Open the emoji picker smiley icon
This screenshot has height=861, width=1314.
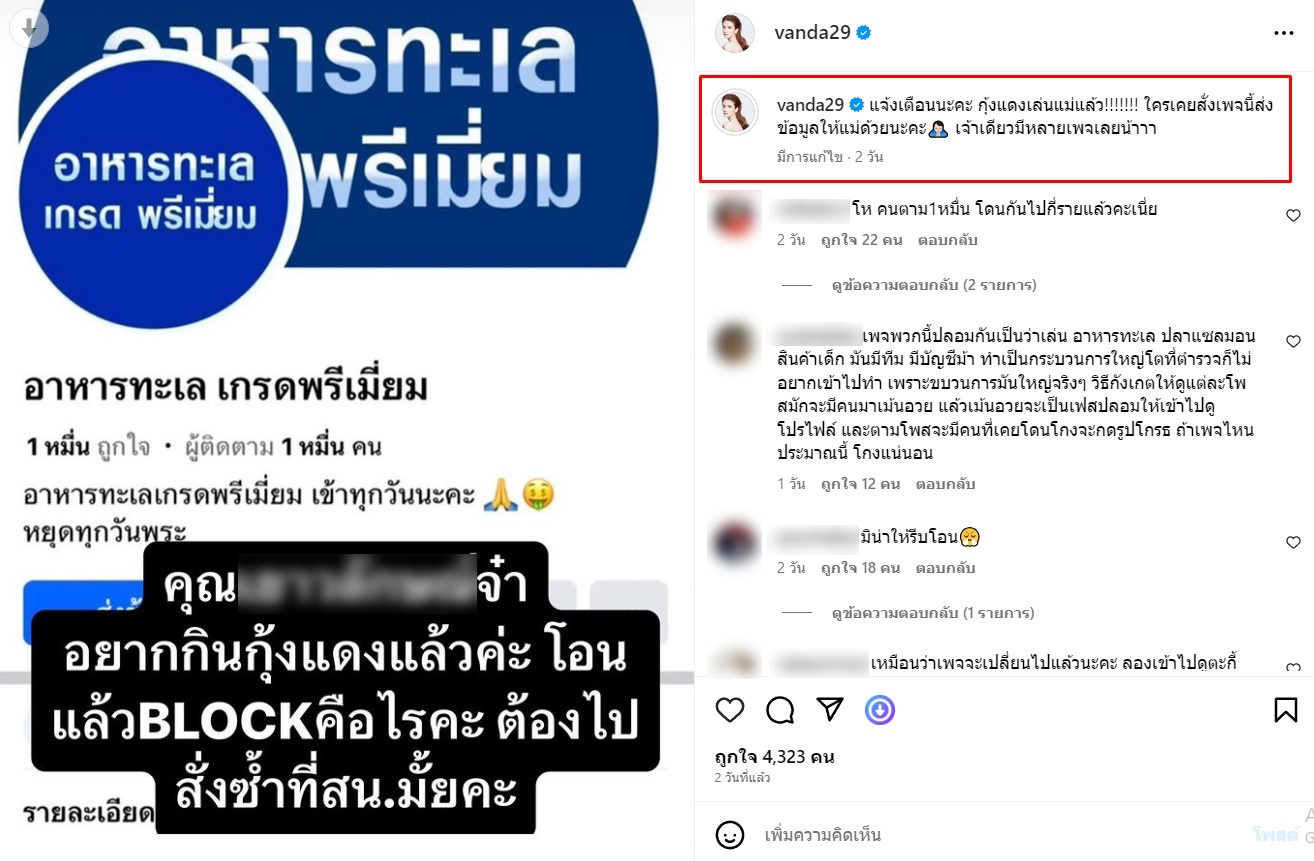pyautogui.click(x=730, y=834)
